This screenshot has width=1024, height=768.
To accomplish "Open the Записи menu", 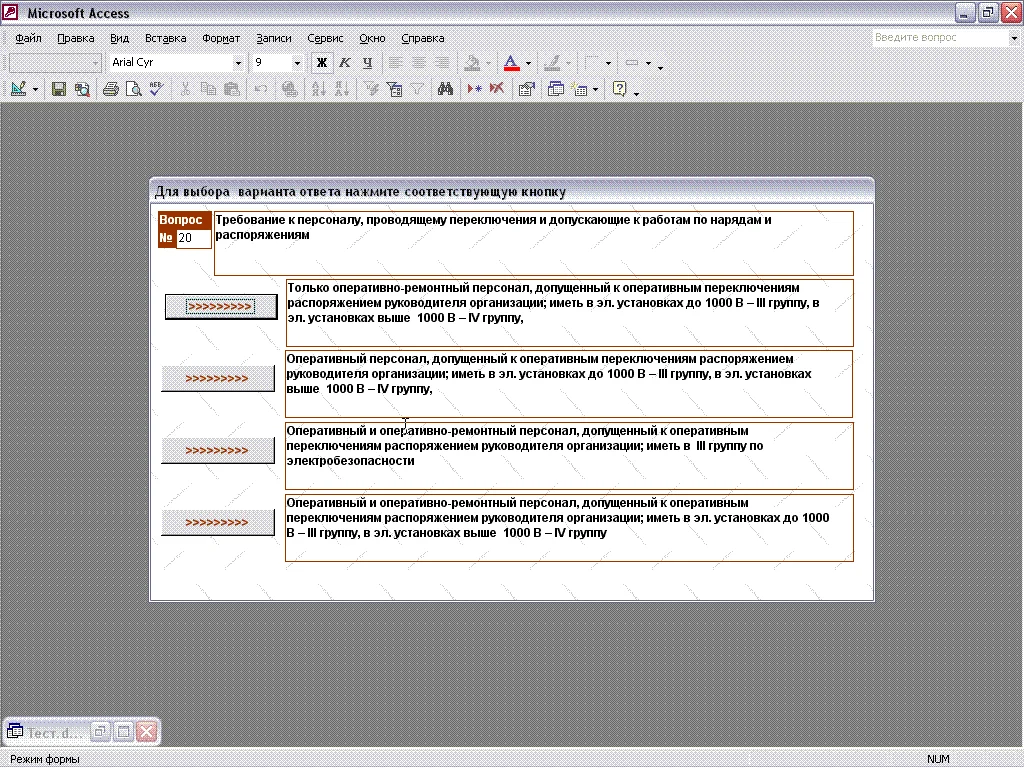I will 273,38.
